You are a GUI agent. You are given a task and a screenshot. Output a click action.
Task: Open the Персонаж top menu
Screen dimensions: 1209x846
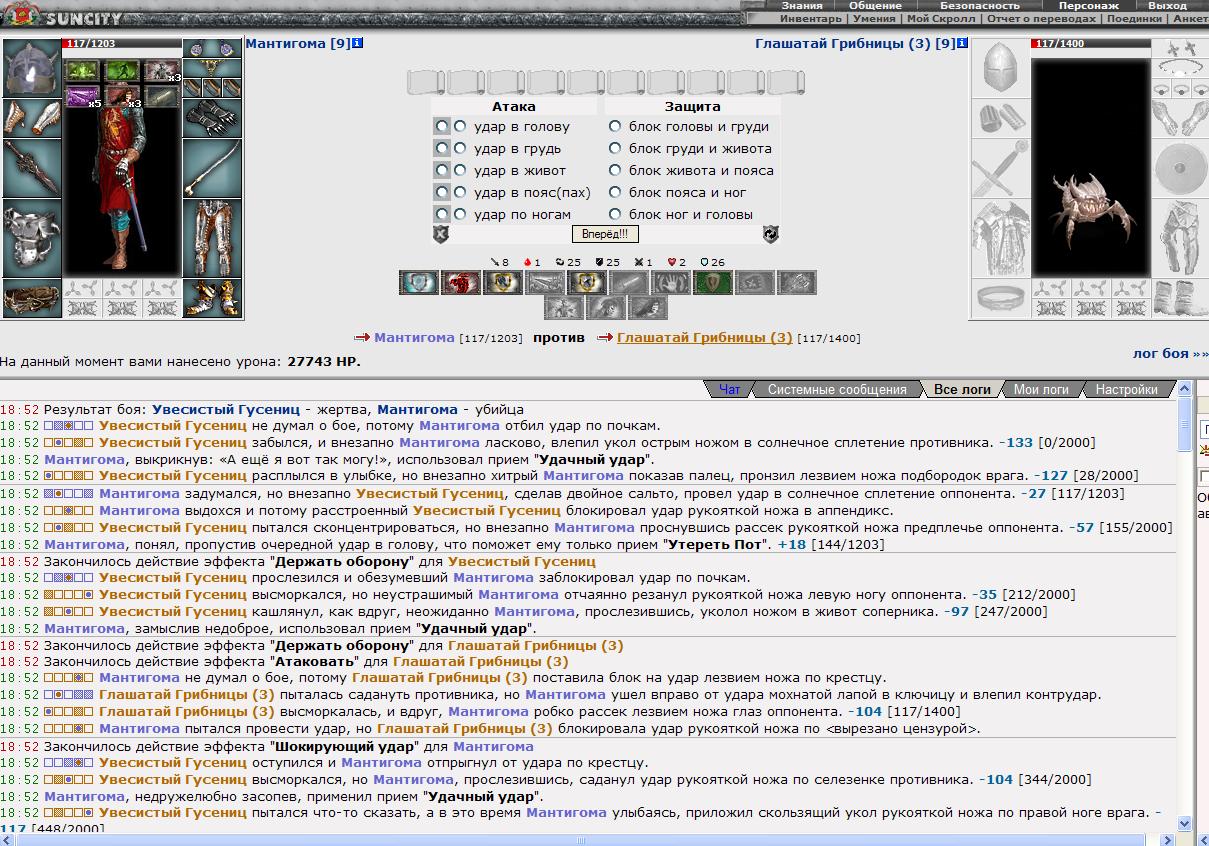(x=1088, y=6)
